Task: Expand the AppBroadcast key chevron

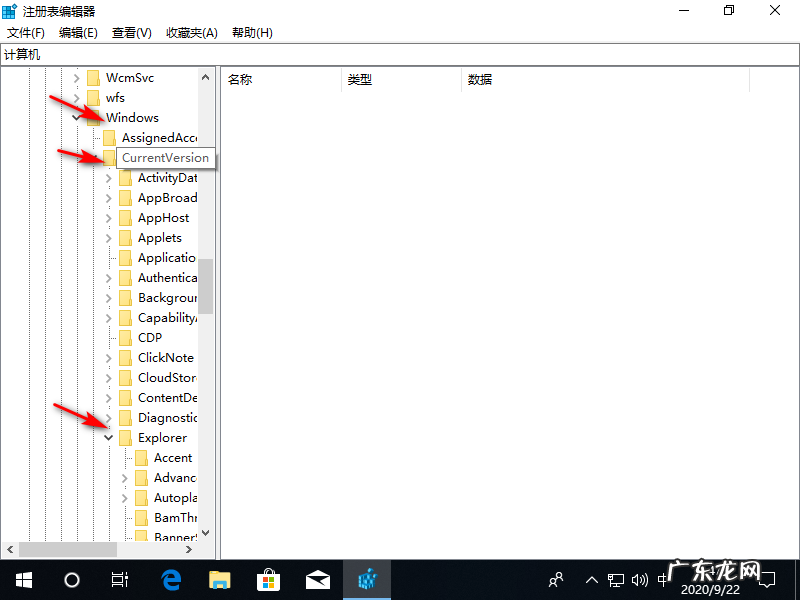Action: click(108, 197)
